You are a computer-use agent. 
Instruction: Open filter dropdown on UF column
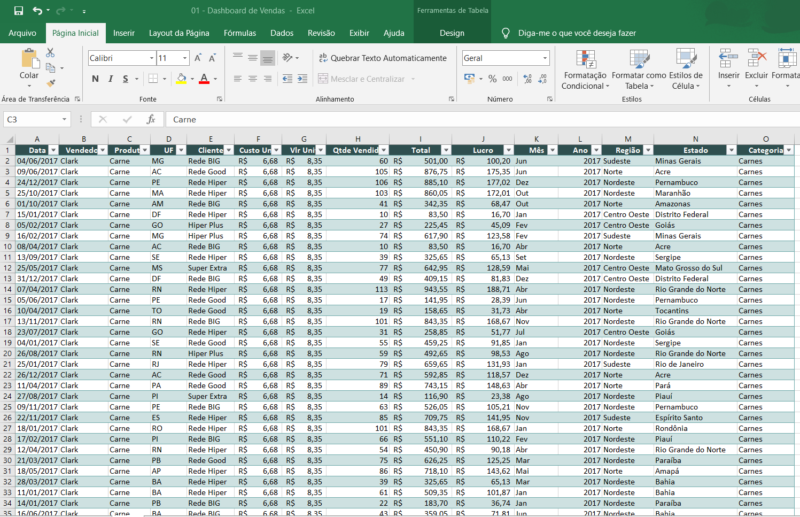tap(181, 150)
